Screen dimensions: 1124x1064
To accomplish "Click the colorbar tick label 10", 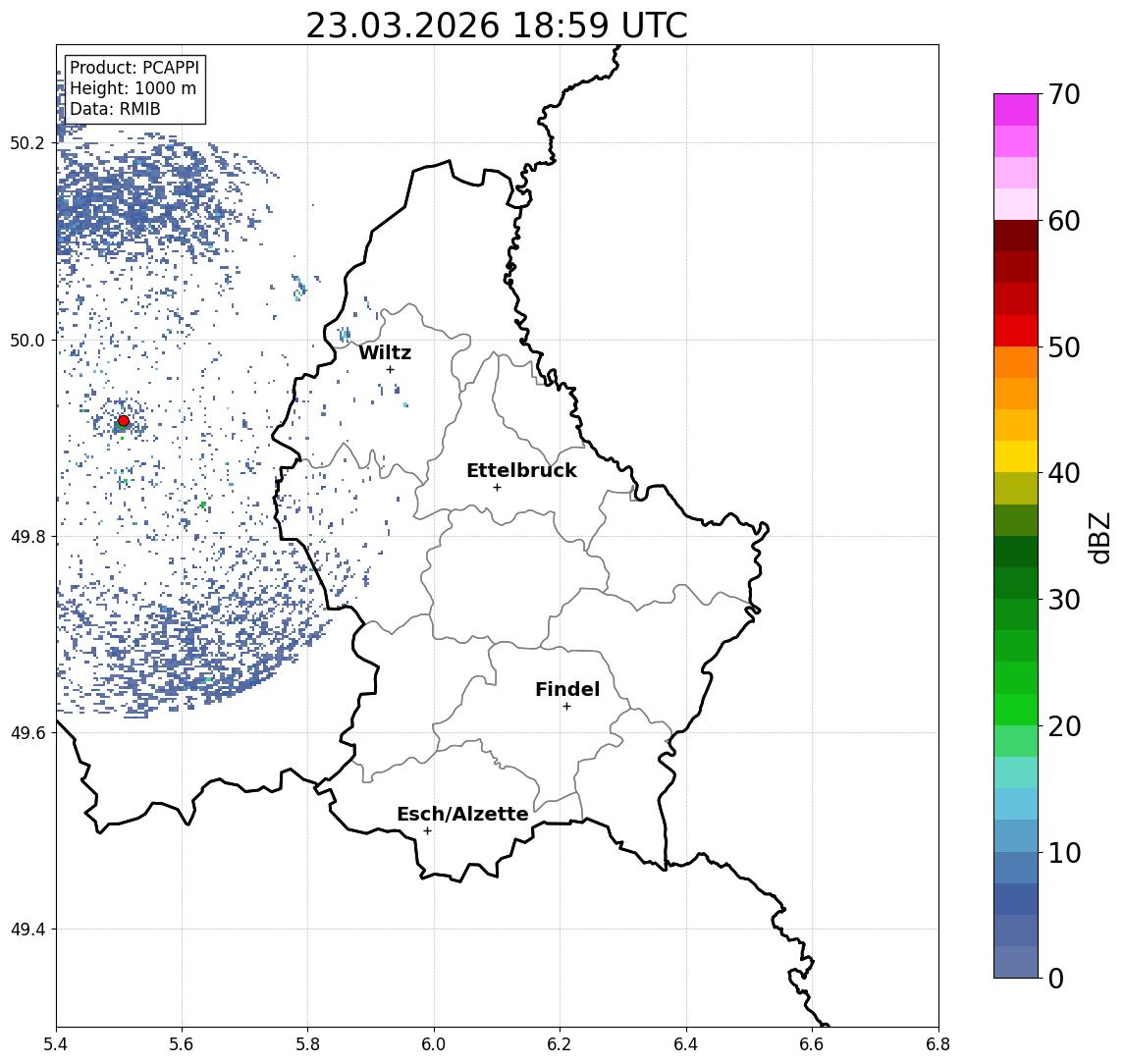I will [1064, 852].
